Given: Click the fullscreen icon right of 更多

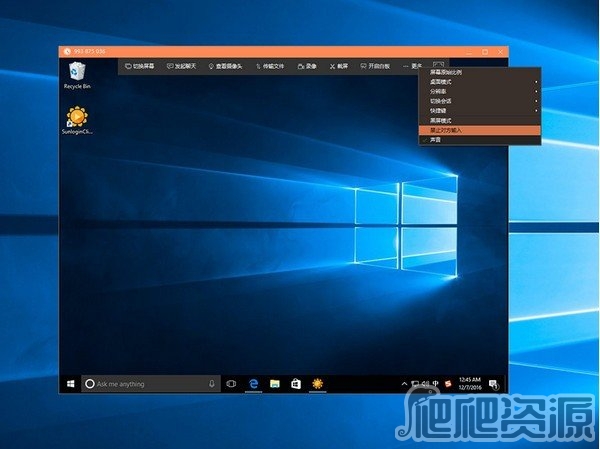Looking at the screenshot, I should pyautogui.click(x=438, y=66).
